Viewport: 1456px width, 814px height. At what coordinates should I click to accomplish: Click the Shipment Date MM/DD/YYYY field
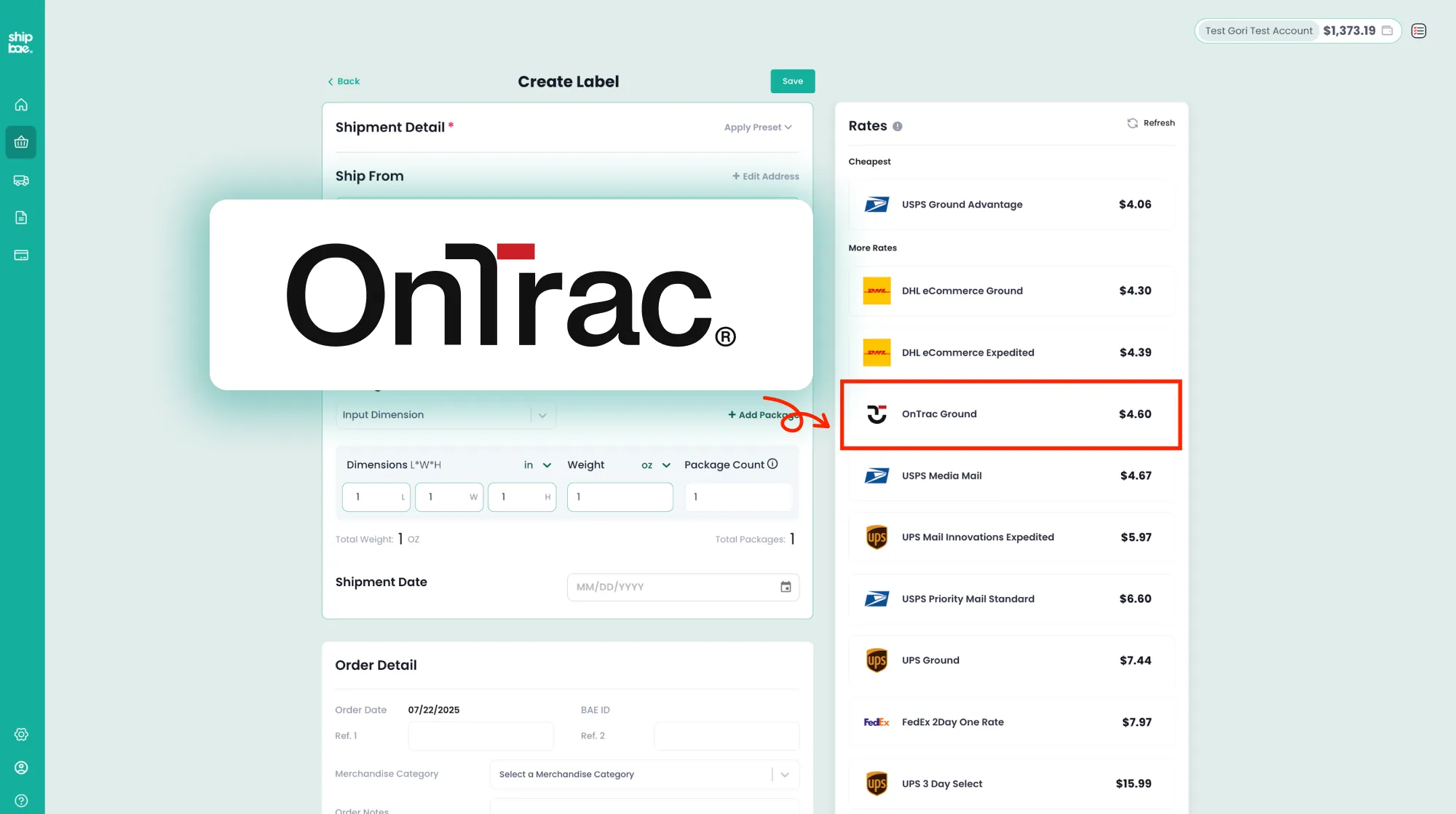tap(683, 587)
